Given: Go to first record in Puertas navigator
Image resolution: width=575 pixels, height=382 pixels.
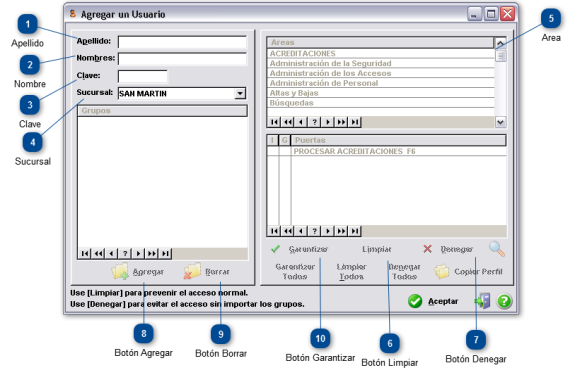Looking at the screenshot, I should (x=274, y=231).
